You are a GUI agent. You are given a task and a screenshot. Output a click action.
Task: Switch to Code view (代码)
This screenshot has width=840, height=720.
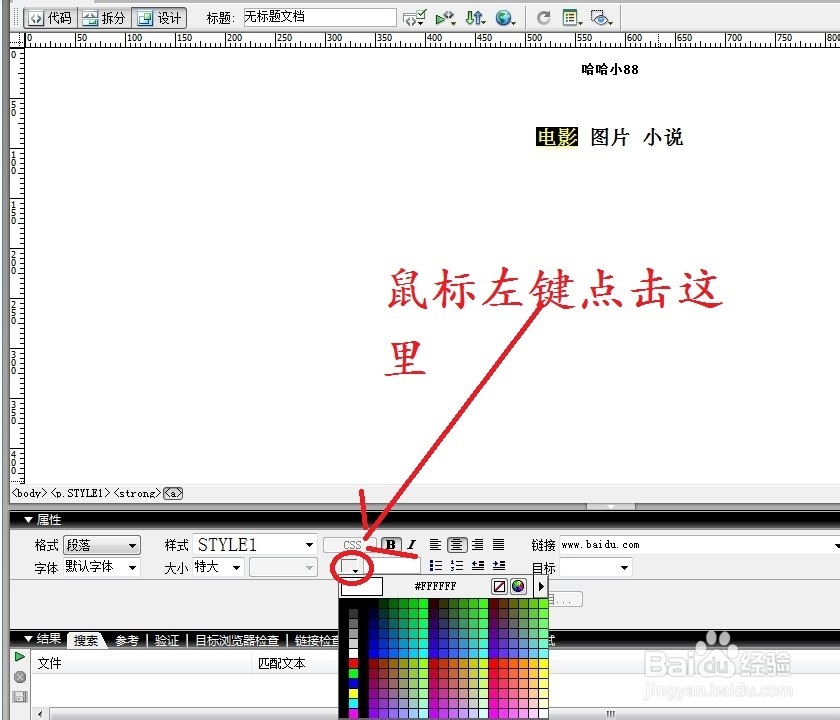pyautogui.click(x=51, y=18)
